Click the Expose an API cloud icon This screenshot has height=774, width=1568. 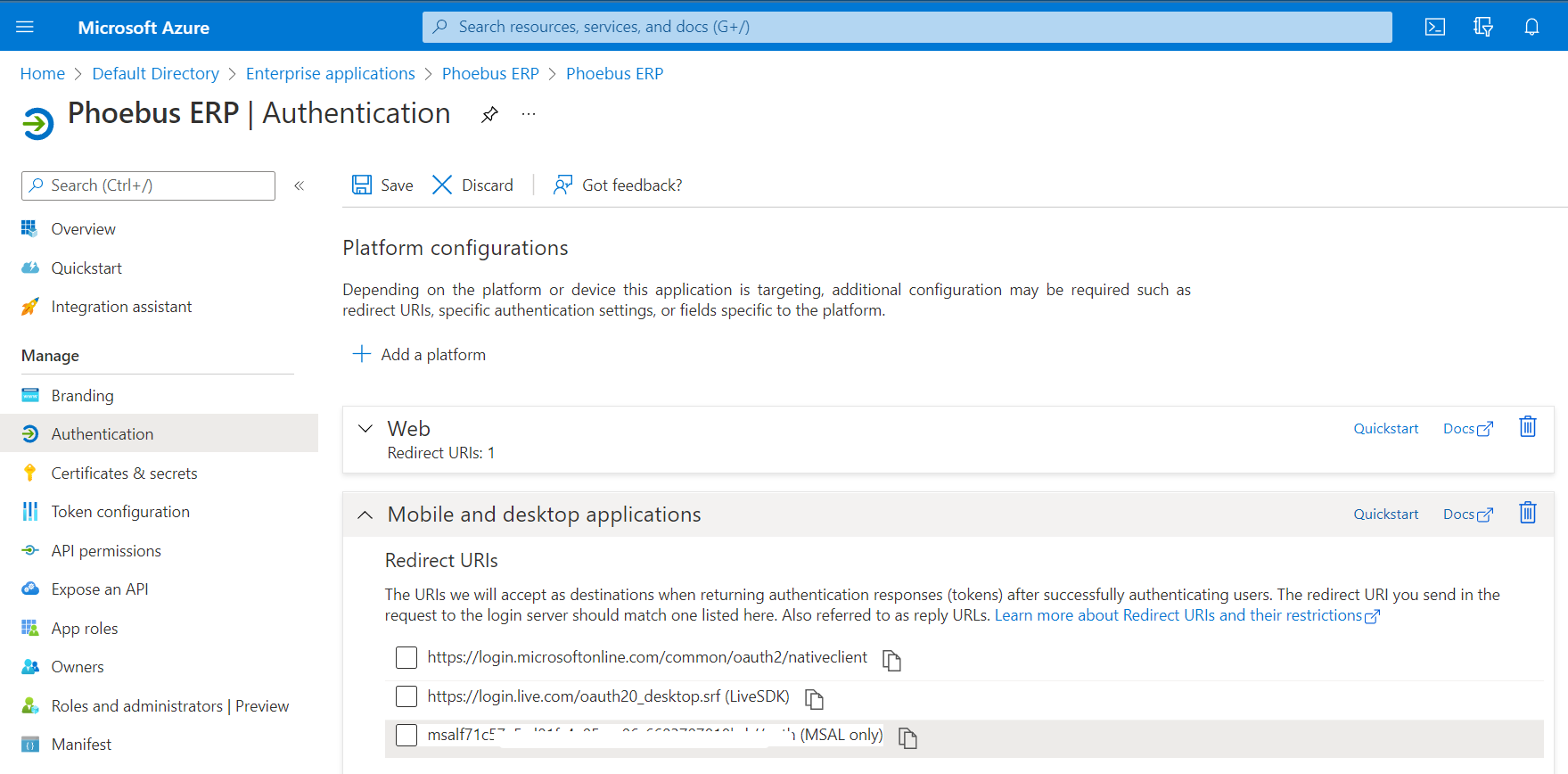click(30, 589)
